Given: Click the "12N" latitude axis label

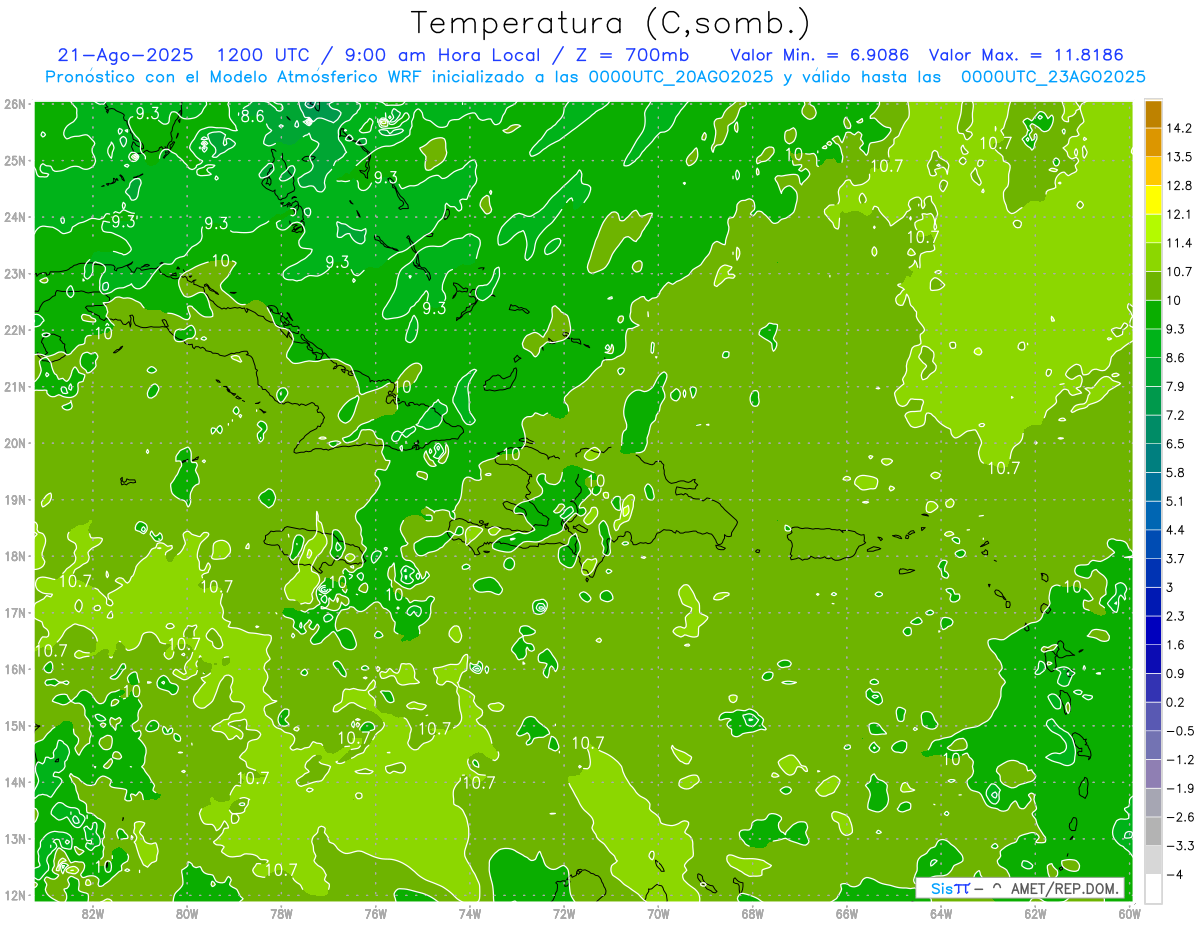Looking at the screenshot, I should point(14,895).
